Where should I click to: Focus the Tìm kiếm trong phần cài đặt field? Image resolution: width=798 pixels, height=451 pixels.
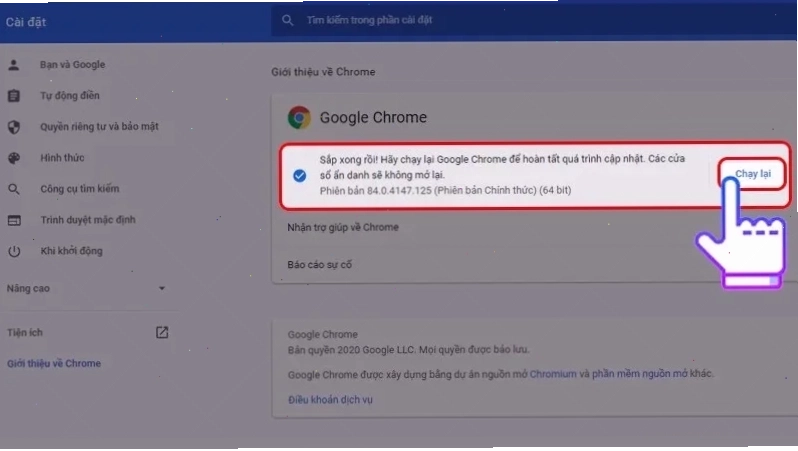[x=533, y=20]
